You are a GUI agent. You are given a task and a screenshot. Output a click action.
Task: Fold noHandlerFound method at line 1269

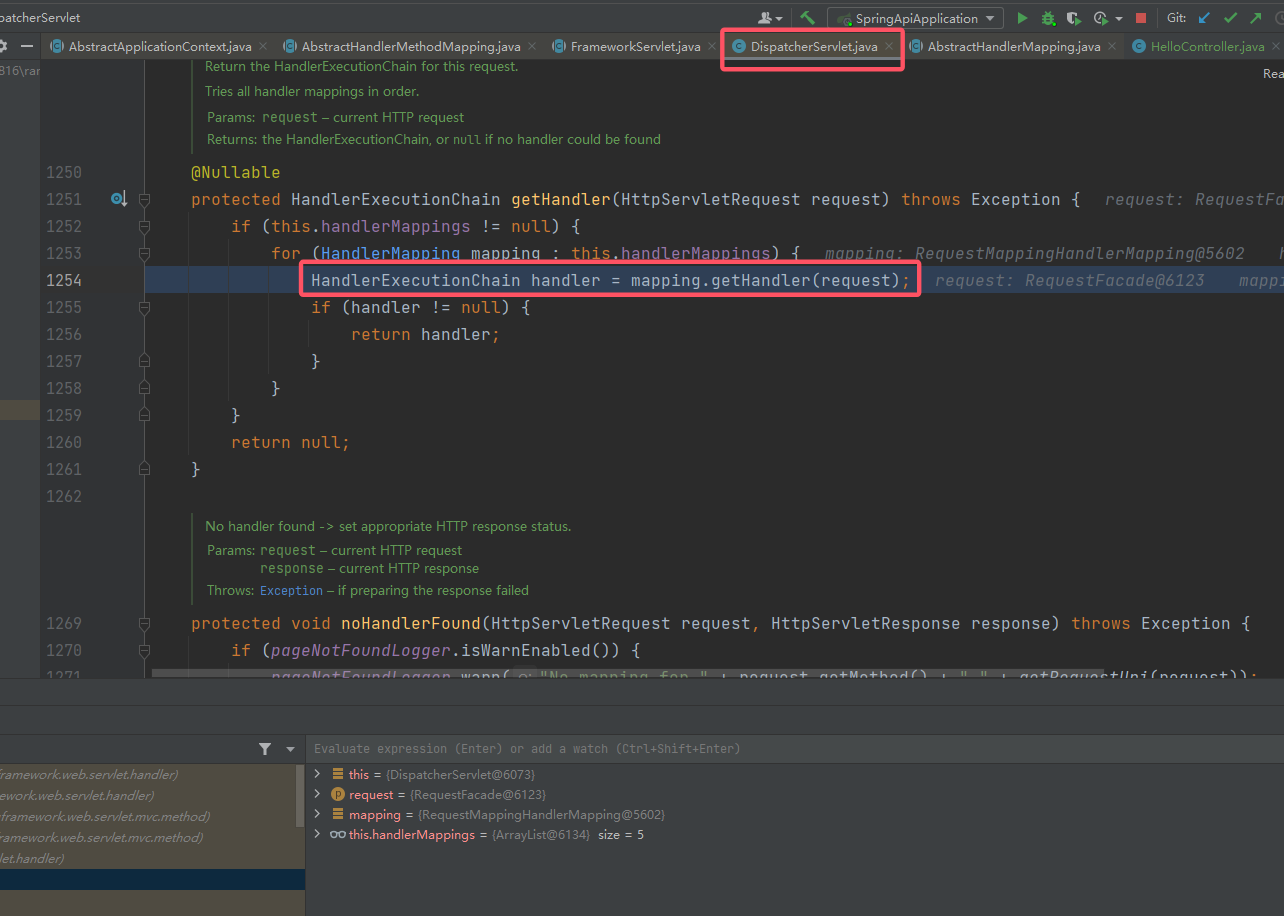pyautogui.click(x=144, y=624)
